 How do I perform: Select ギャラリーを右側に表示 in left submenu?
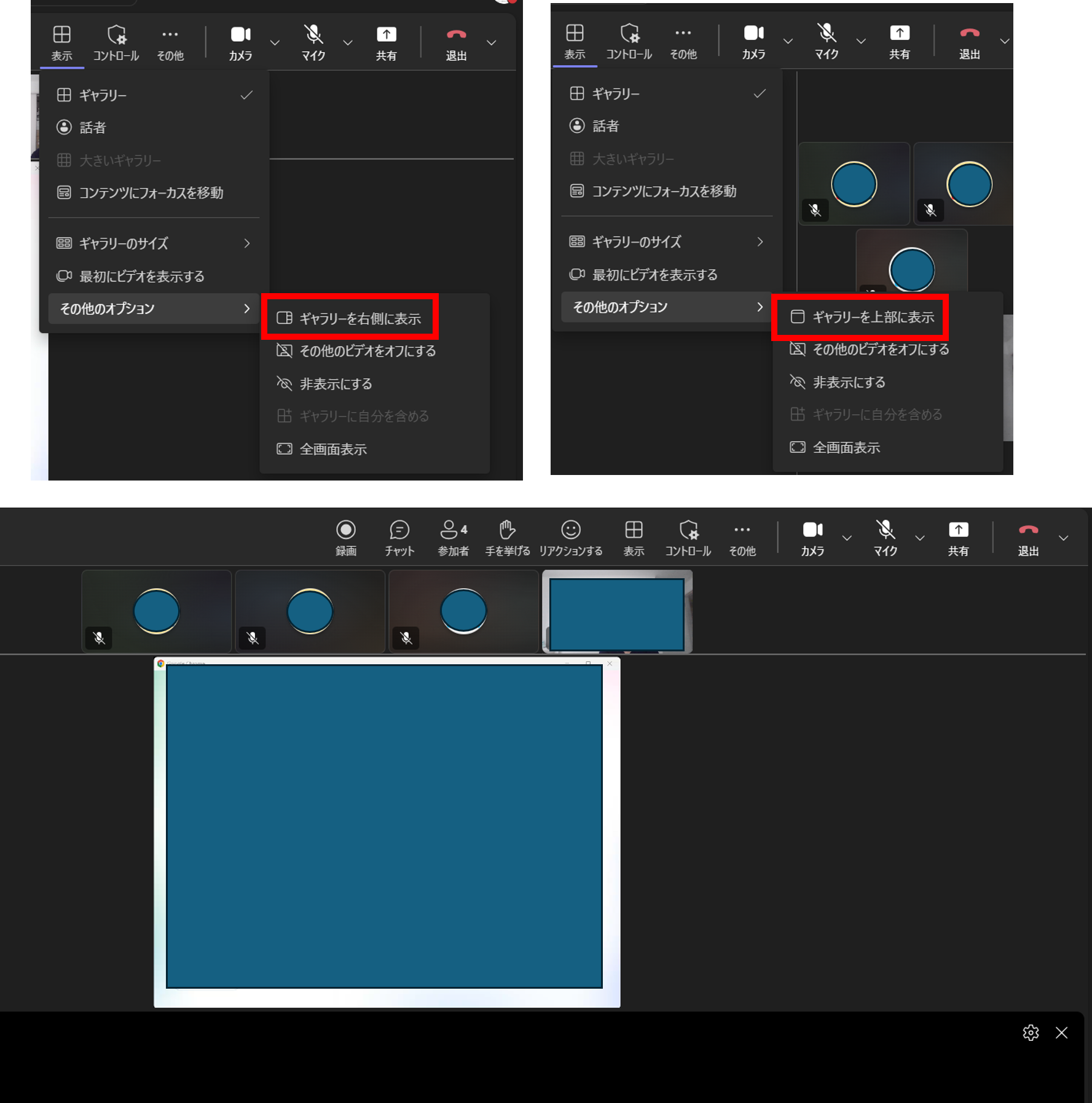pos(349,318)
